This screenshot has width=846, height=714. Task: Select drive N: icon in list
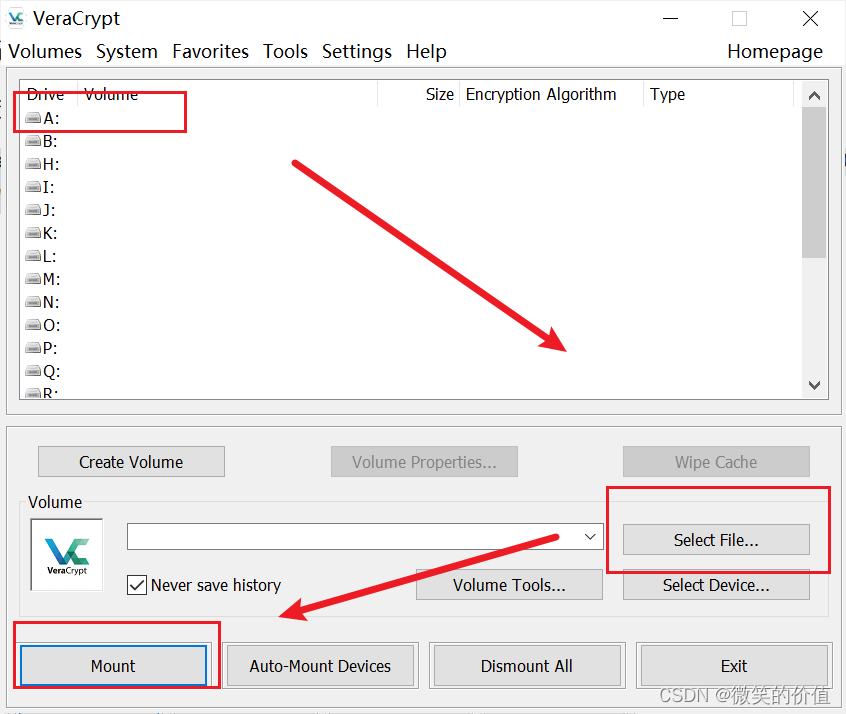[33, 302]
